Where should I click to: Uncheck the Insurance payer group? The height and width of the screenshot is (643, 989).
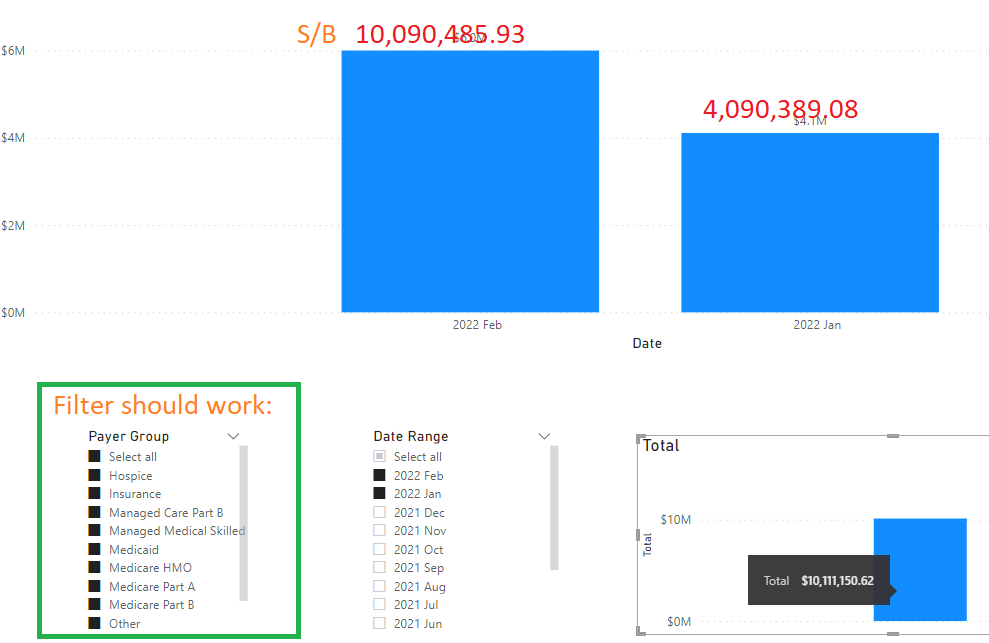point(95,493)
